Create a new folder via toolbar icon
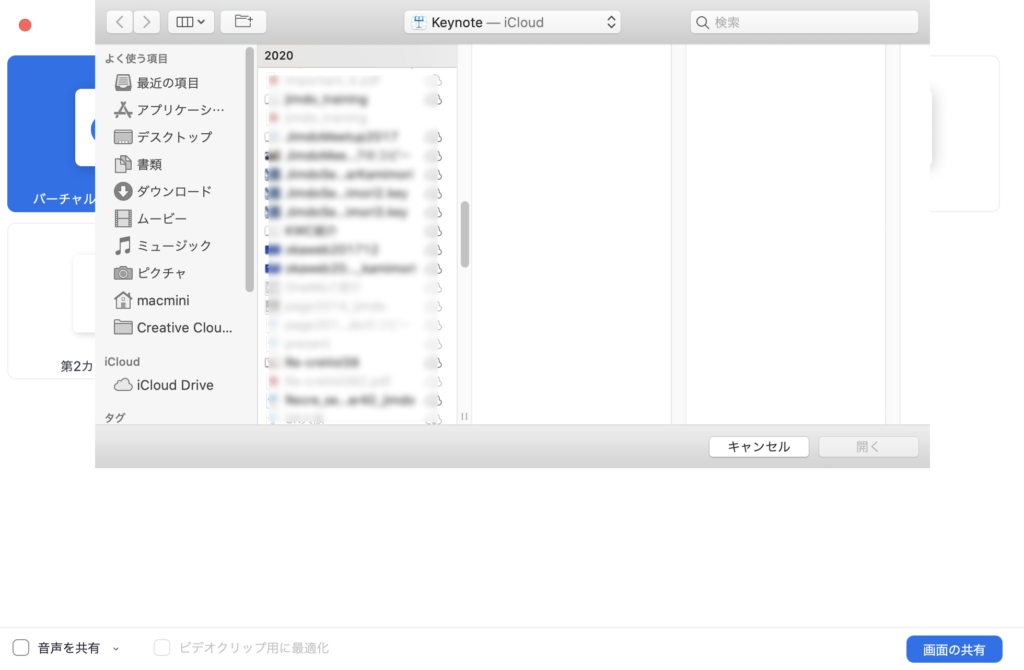 (x=243, y=22)
